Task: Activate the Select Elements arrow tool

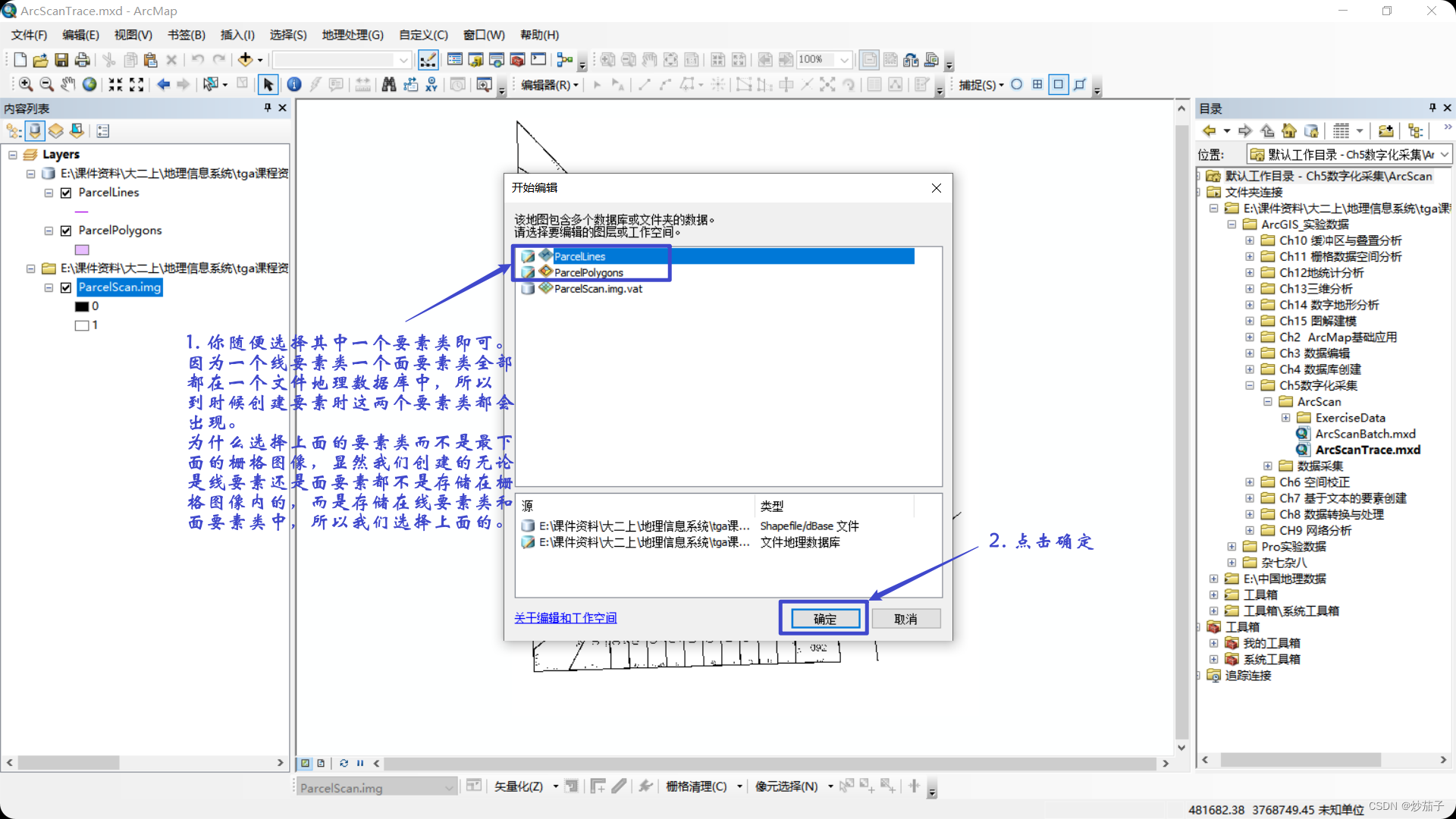Action: [268, 84]
